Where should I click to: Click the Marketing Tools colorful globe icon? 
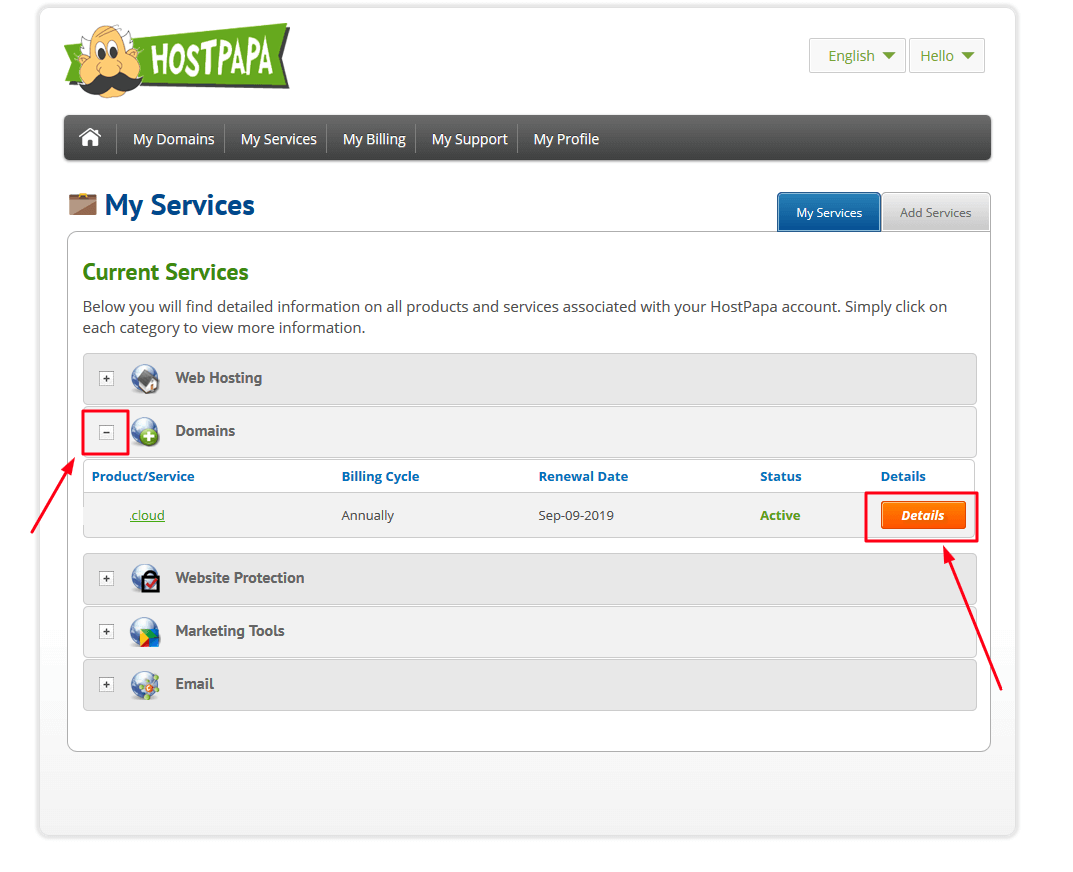(x=145, y=631)
